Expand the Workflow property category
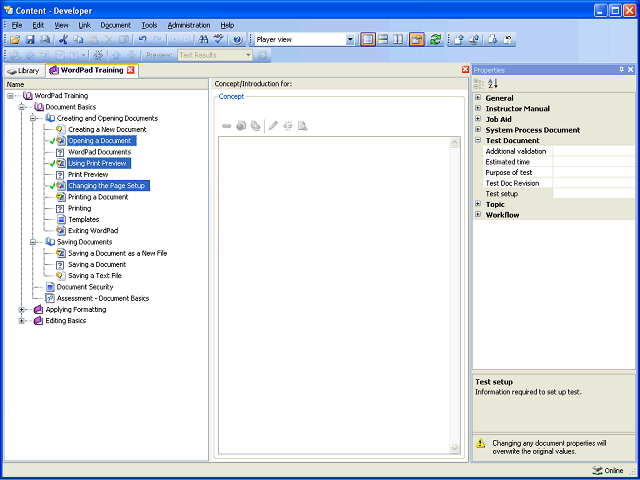 (478, 215)
